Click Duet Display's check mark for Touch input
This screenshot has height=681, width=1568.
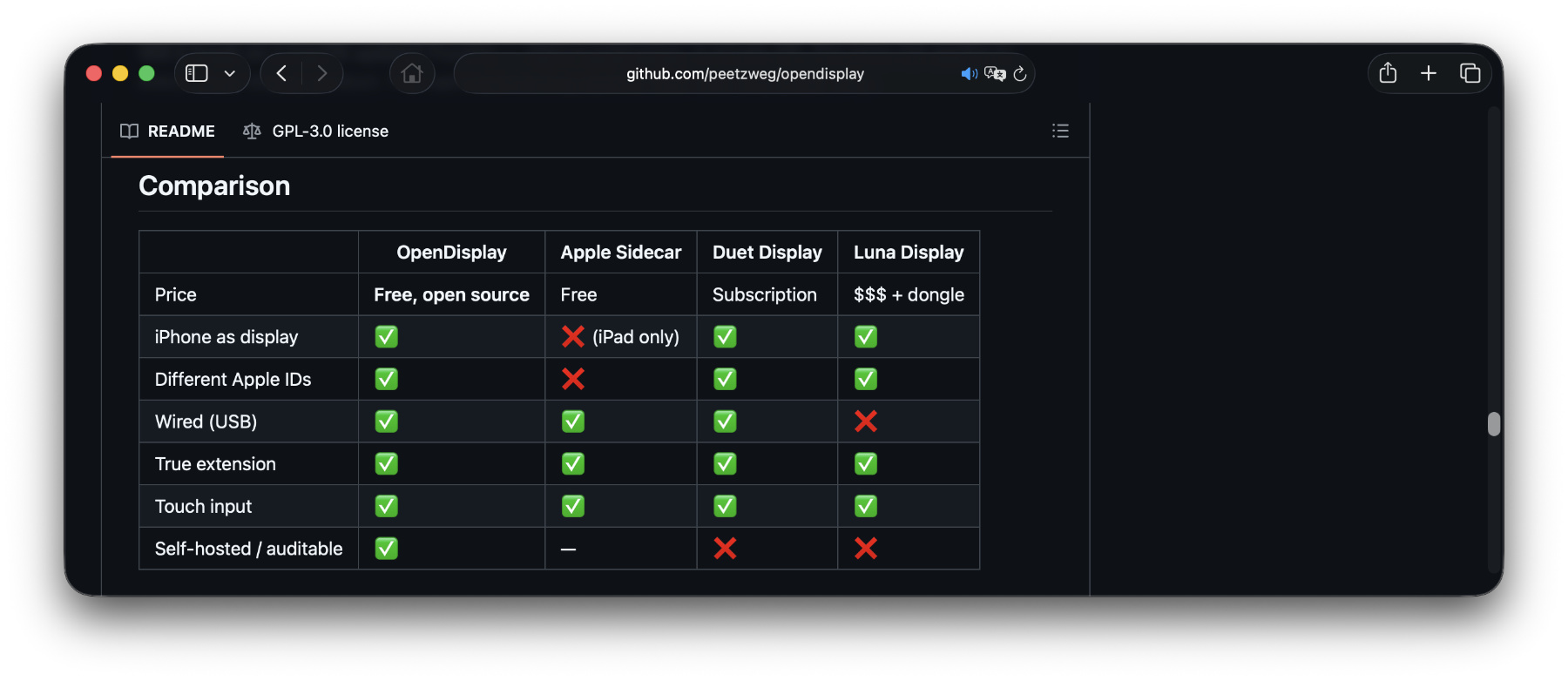click(725, 506)
